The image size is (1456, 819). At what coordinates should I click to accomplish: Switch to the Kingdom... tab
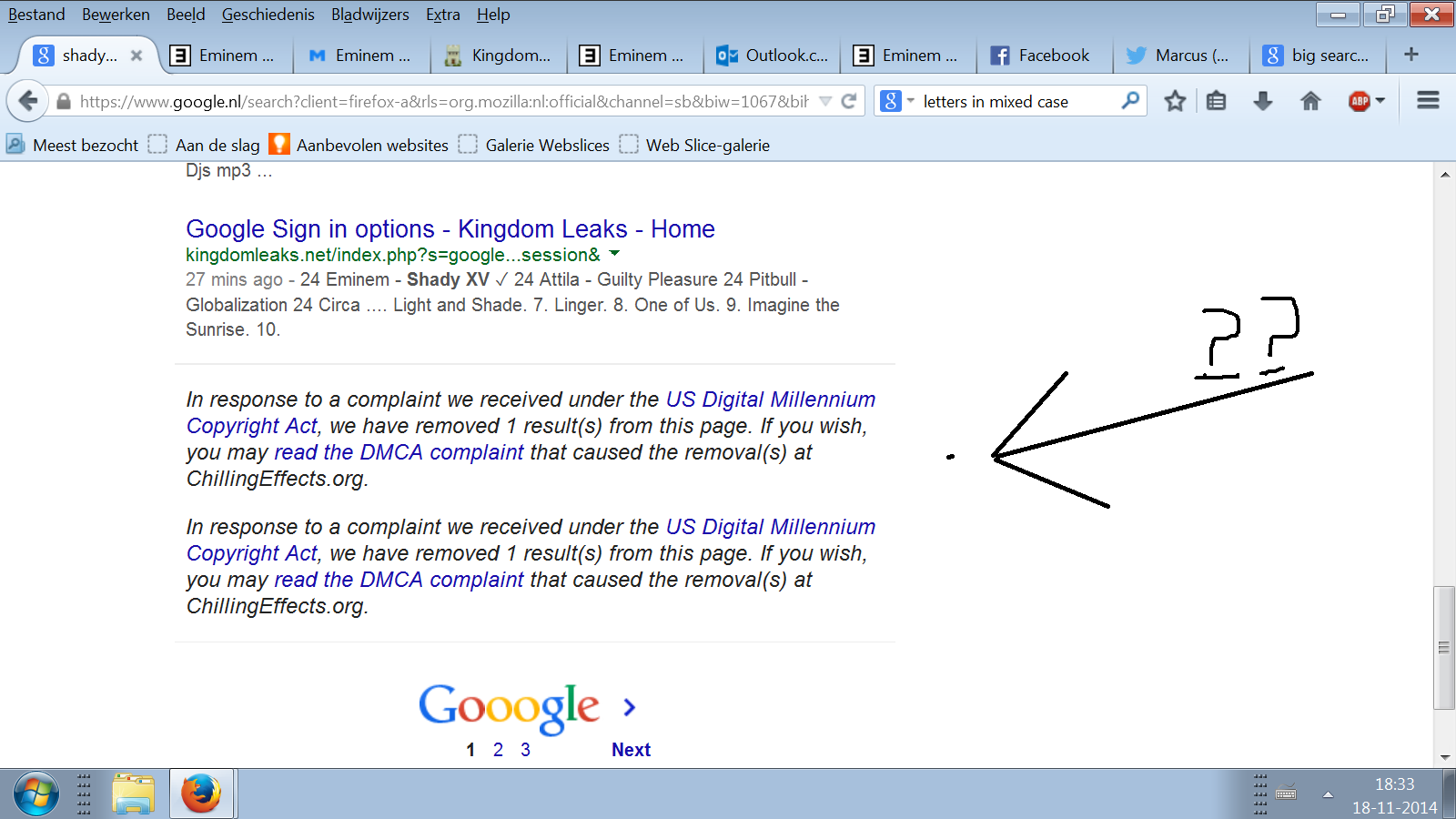[498, 56]
